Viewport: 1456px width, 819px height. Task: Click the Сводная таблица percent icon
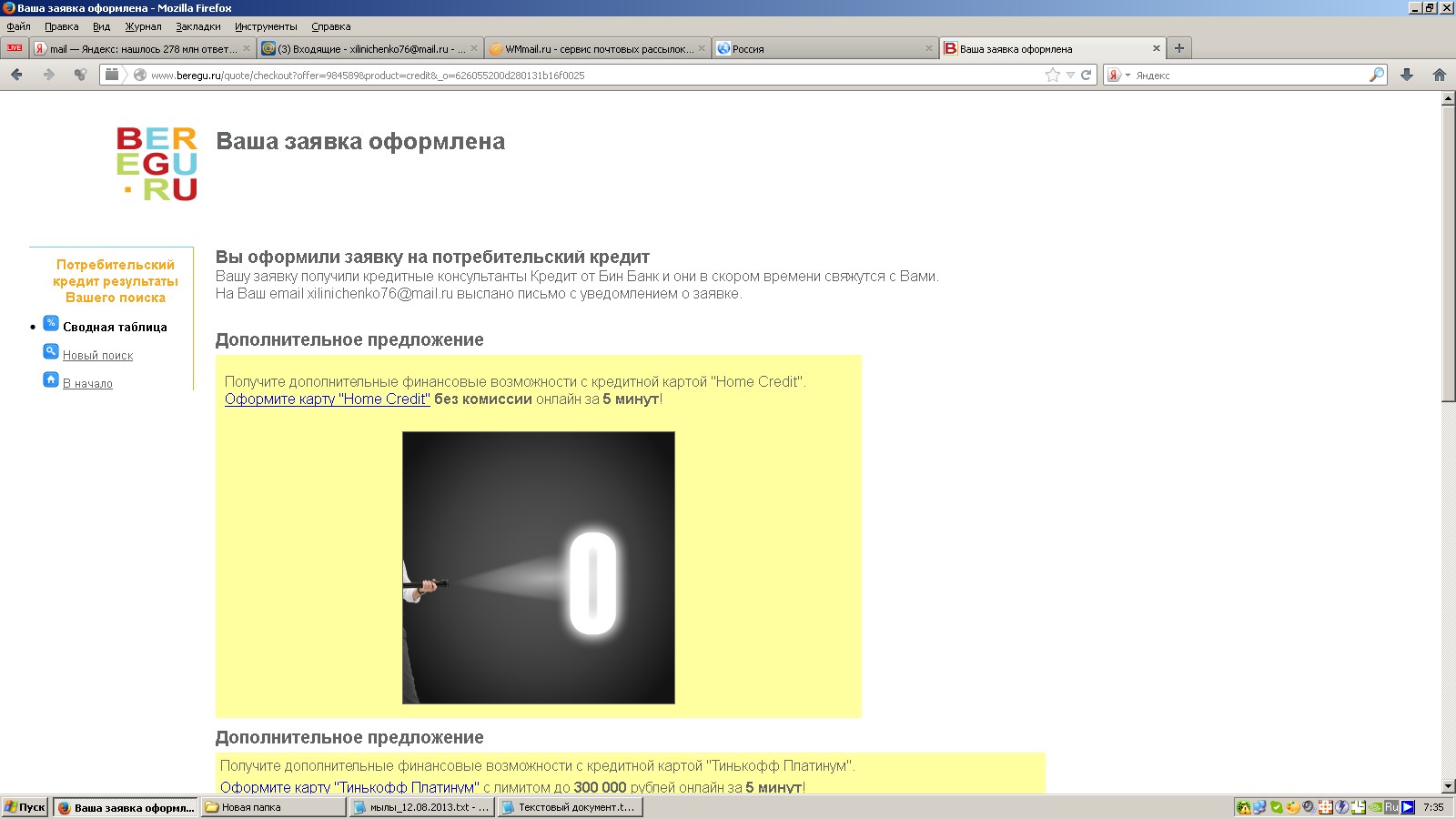coord(51,323)
